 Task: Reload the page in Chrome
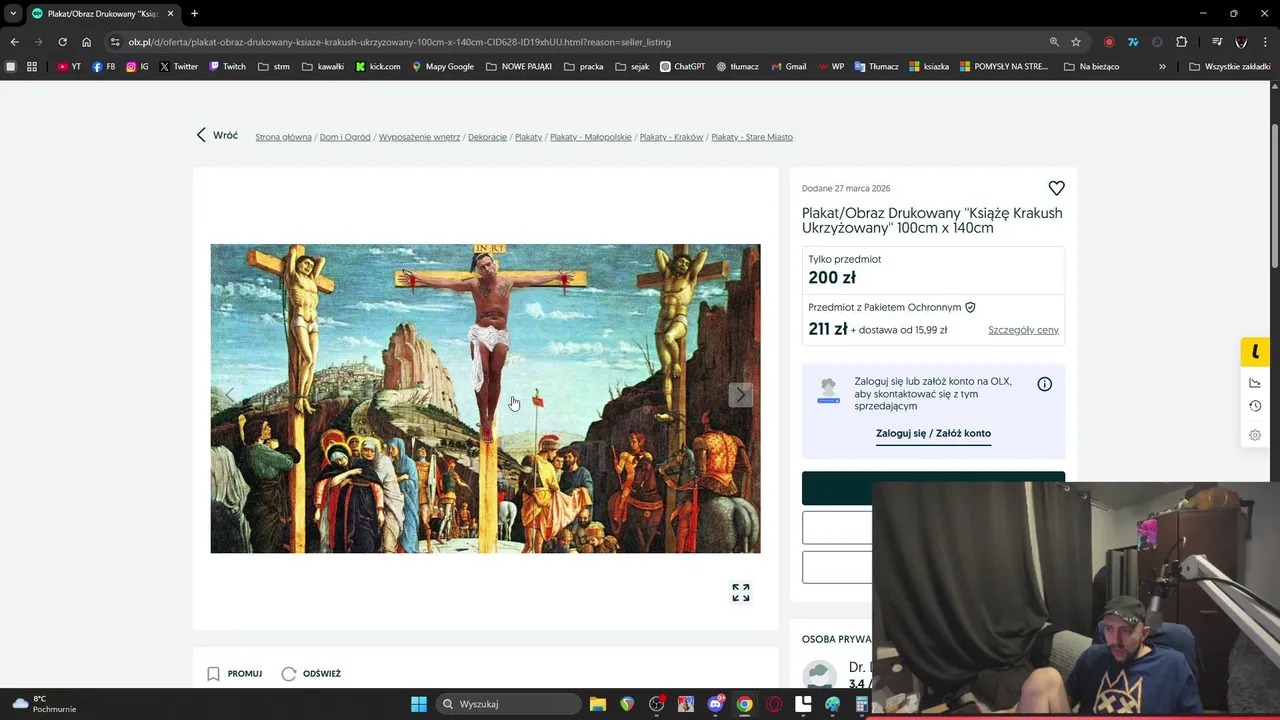pyautogui.click(x=62, y=42)
